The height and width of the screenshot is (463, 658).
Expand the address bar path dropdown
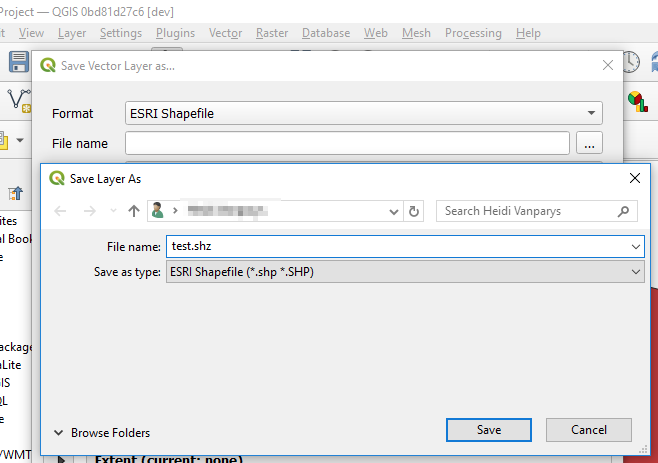click(x=394, y=212)
